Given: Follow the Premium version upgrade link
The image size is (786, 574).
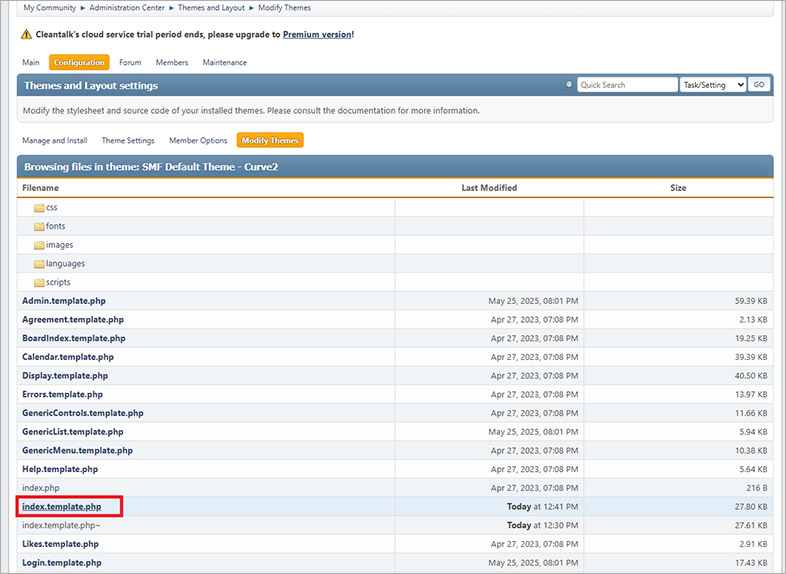Looking at the screenshot, I should click(317, 35).
